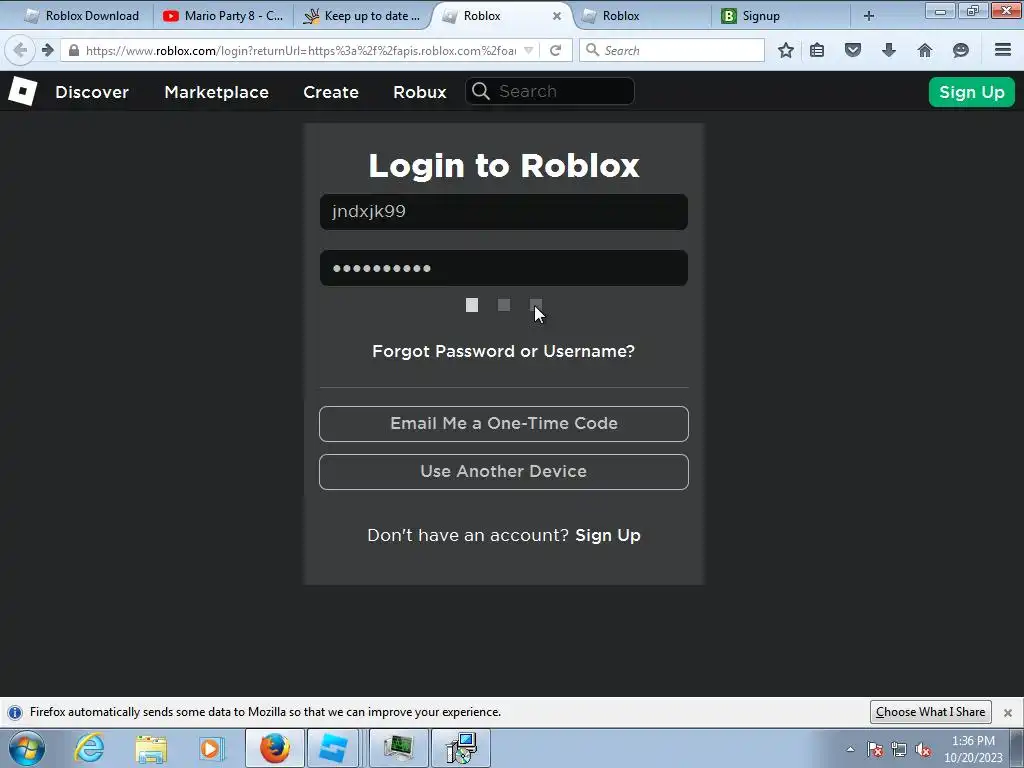The width and height of the screenshot is (1024, 768).
Task: Show bookmarks list icon
Action: [x=817, y=50]
